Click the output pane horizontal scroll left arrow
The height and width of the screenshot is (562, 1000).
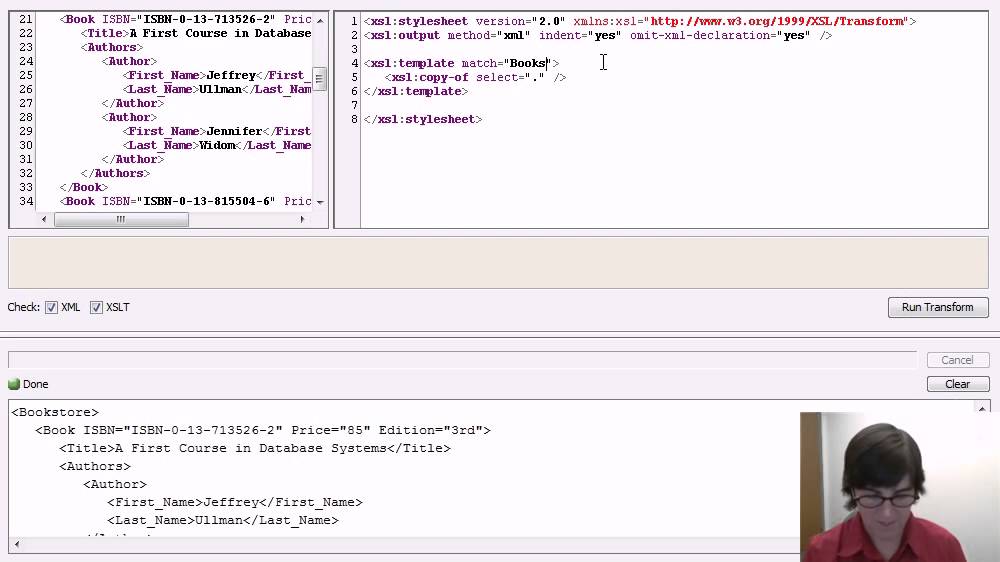point(17,544)
